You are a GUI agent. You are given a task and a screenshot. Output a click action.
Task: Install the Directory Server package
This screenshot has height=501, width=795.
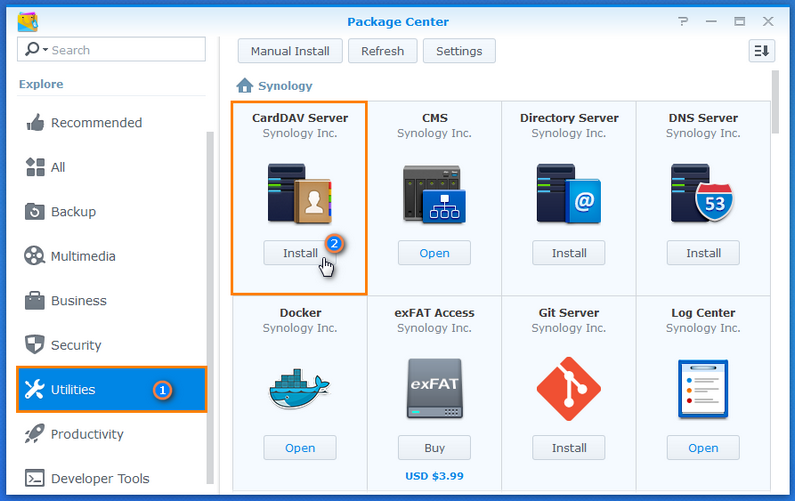coord(568,253)
